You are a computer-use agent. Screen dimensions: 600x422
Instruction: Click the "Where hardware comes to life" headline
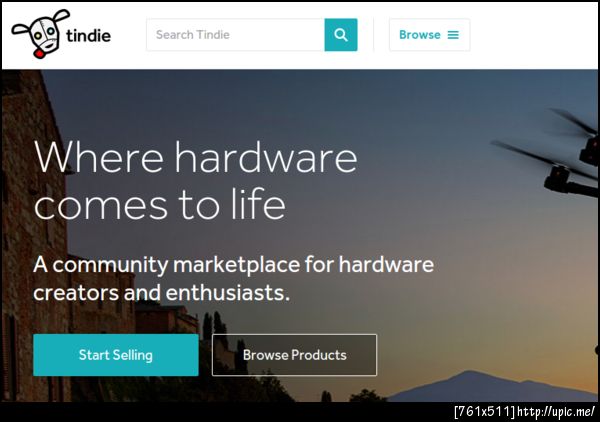click(x=196, y=181)
